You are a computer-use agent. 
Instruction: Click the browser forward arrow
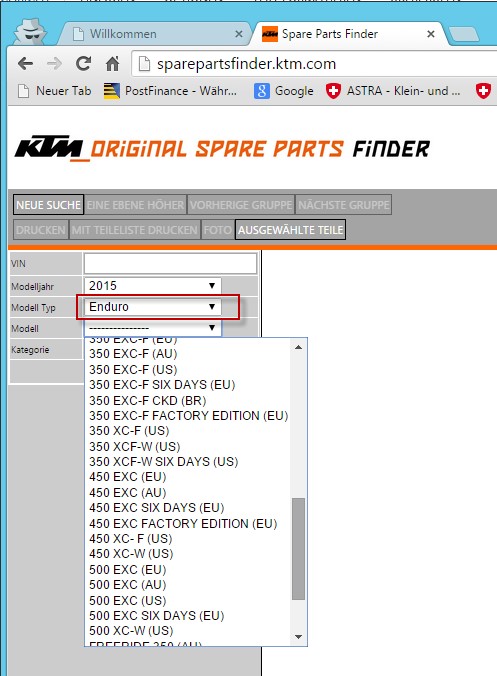pyautogui.click(x=54, y=64)
